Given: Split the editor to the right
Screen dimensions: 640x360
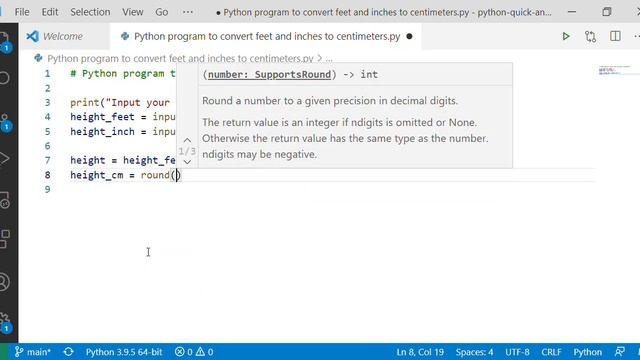Looking at the screenshot, I should click(x=615, y=36).
